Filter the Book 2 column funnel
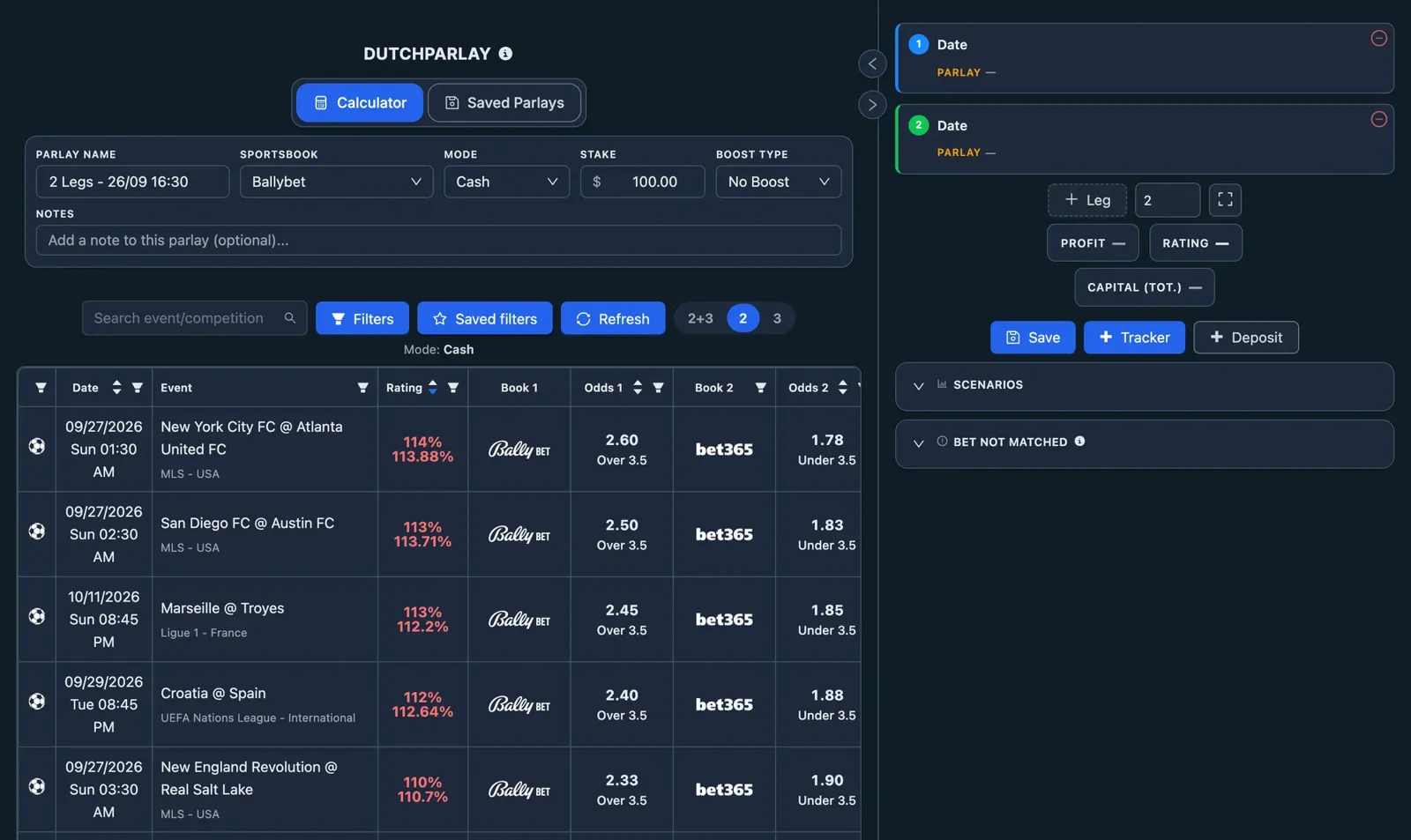Image resolution: width=1411 pixels, height=840 pixels. click(760, 388)
